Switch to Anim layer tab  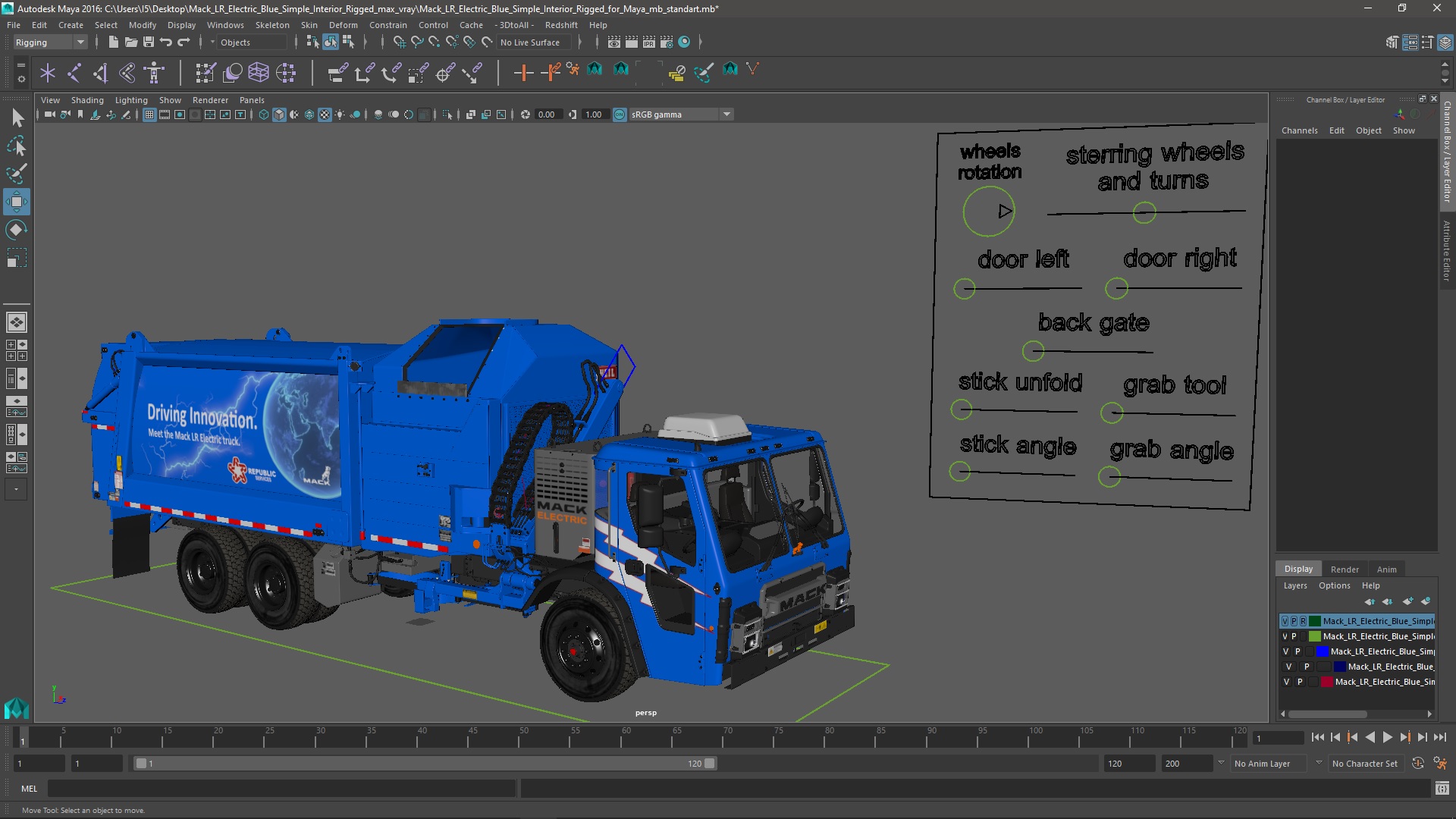click(1386, 570)
